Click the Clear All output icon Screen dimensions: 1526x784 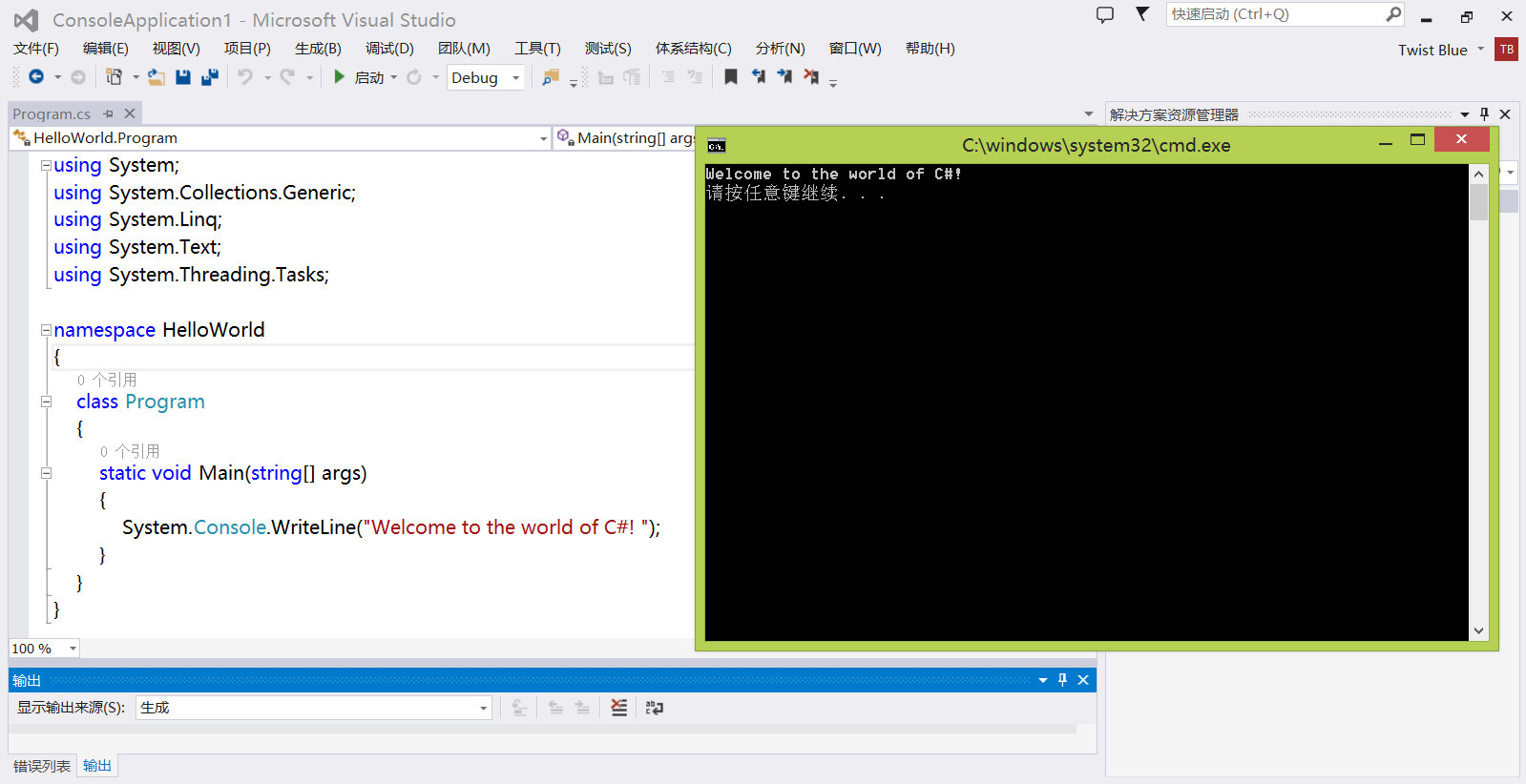point(619,708)
